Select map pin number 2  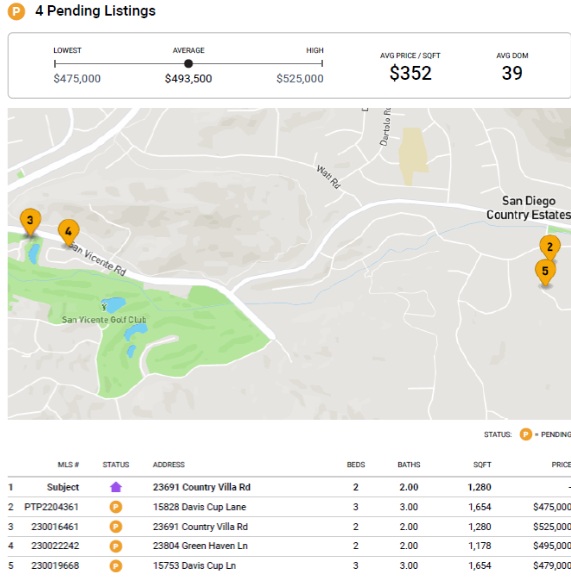click(x=550, y=248)
